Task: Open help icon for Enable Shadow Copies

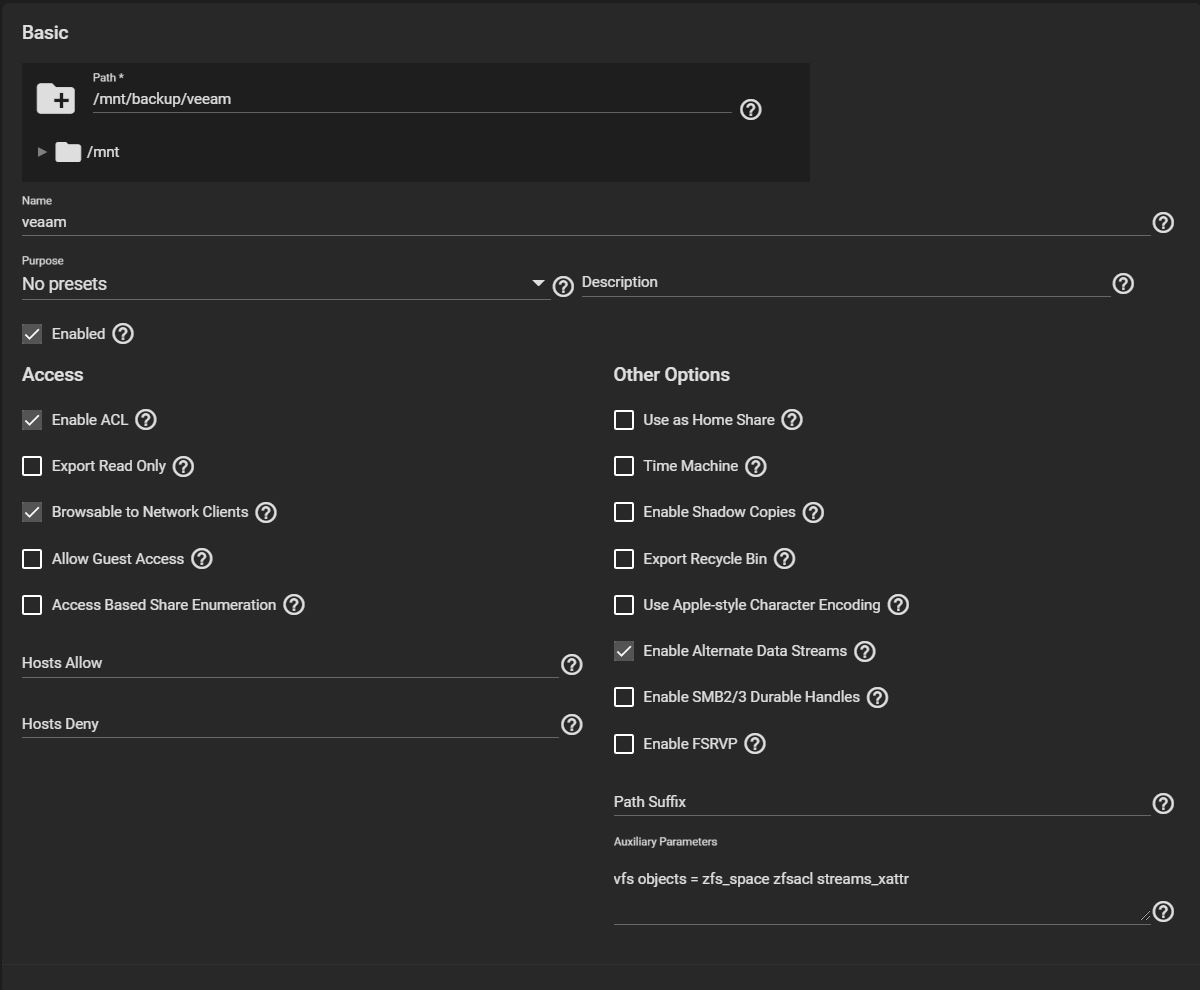Action: (x=814, y=512)
